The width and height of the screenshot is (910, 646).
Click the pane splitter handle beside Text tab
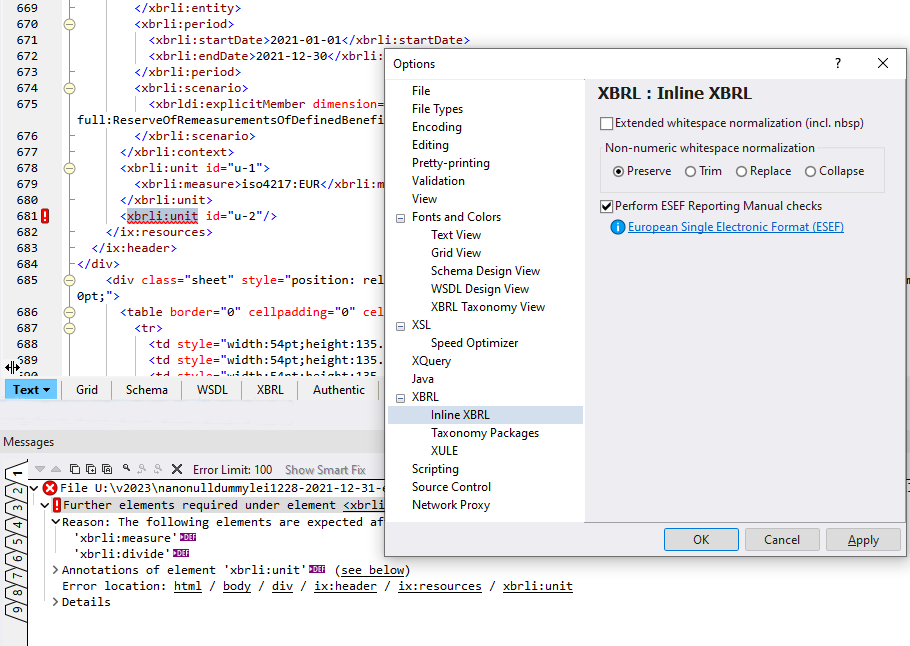[x=13, y=368]
